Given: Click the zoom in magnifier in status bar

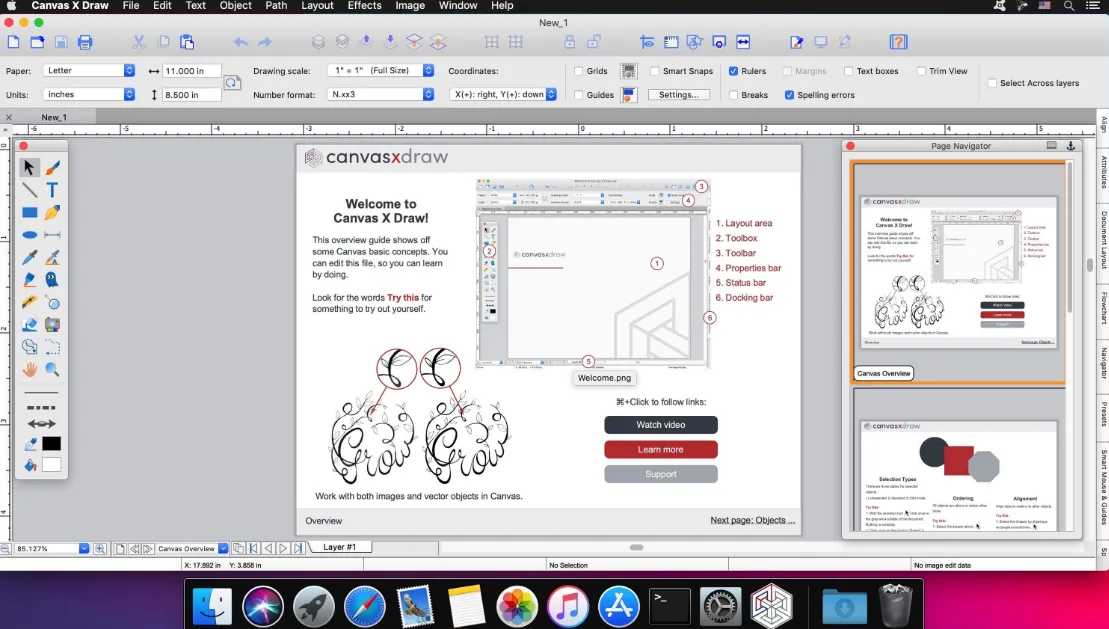Looking at the screenshot, I should pyautogui.click(x=100, y=548).
